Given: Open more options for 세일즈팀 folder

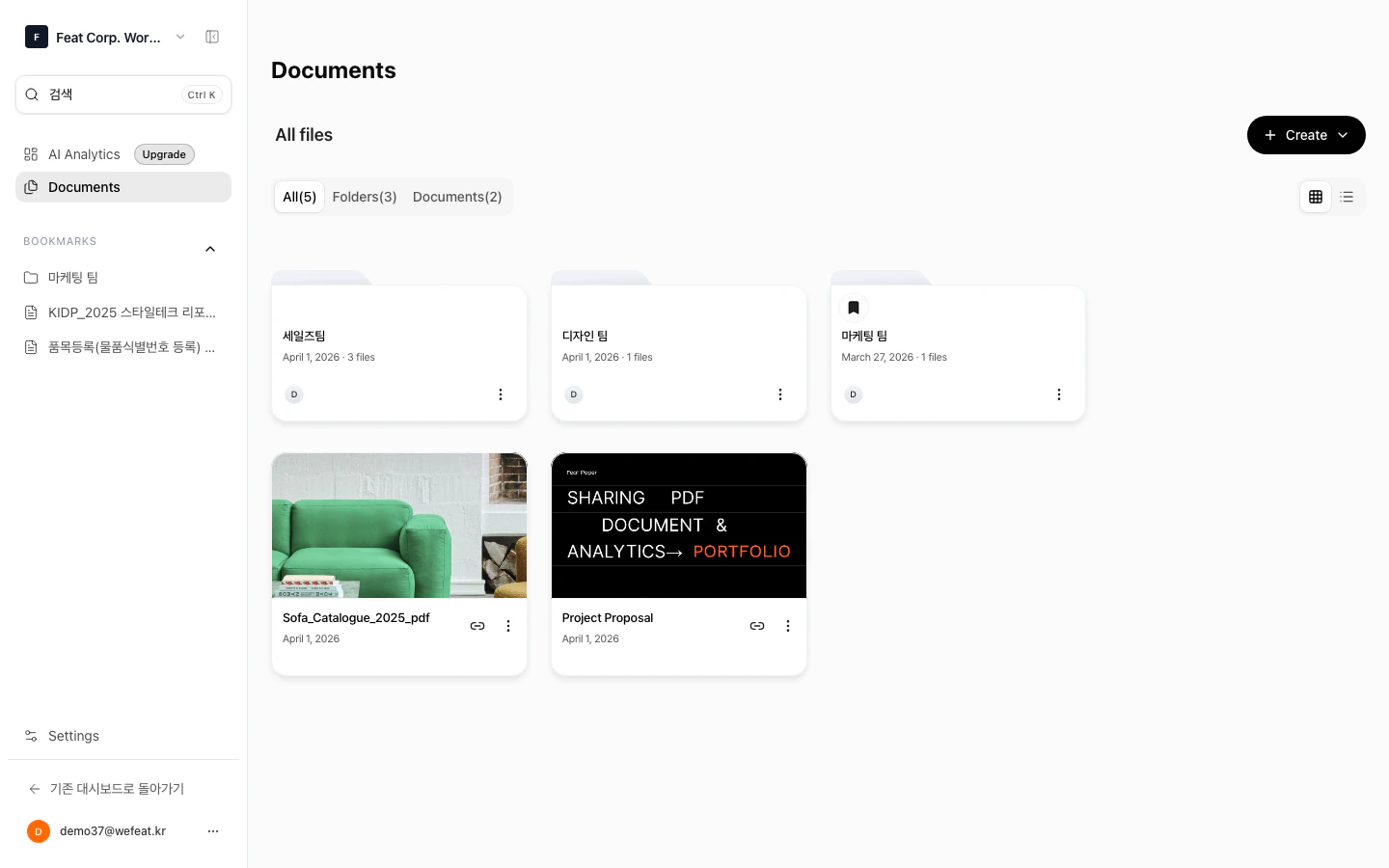Looking at the screenshot, I should click(501, 394).
